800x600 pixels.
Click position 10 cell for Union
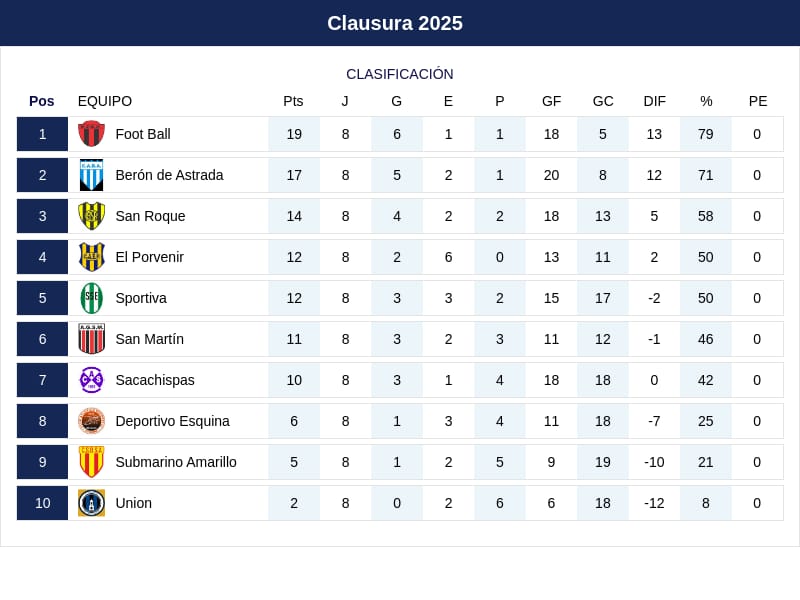pyautogui.click(x=42, y=503)
